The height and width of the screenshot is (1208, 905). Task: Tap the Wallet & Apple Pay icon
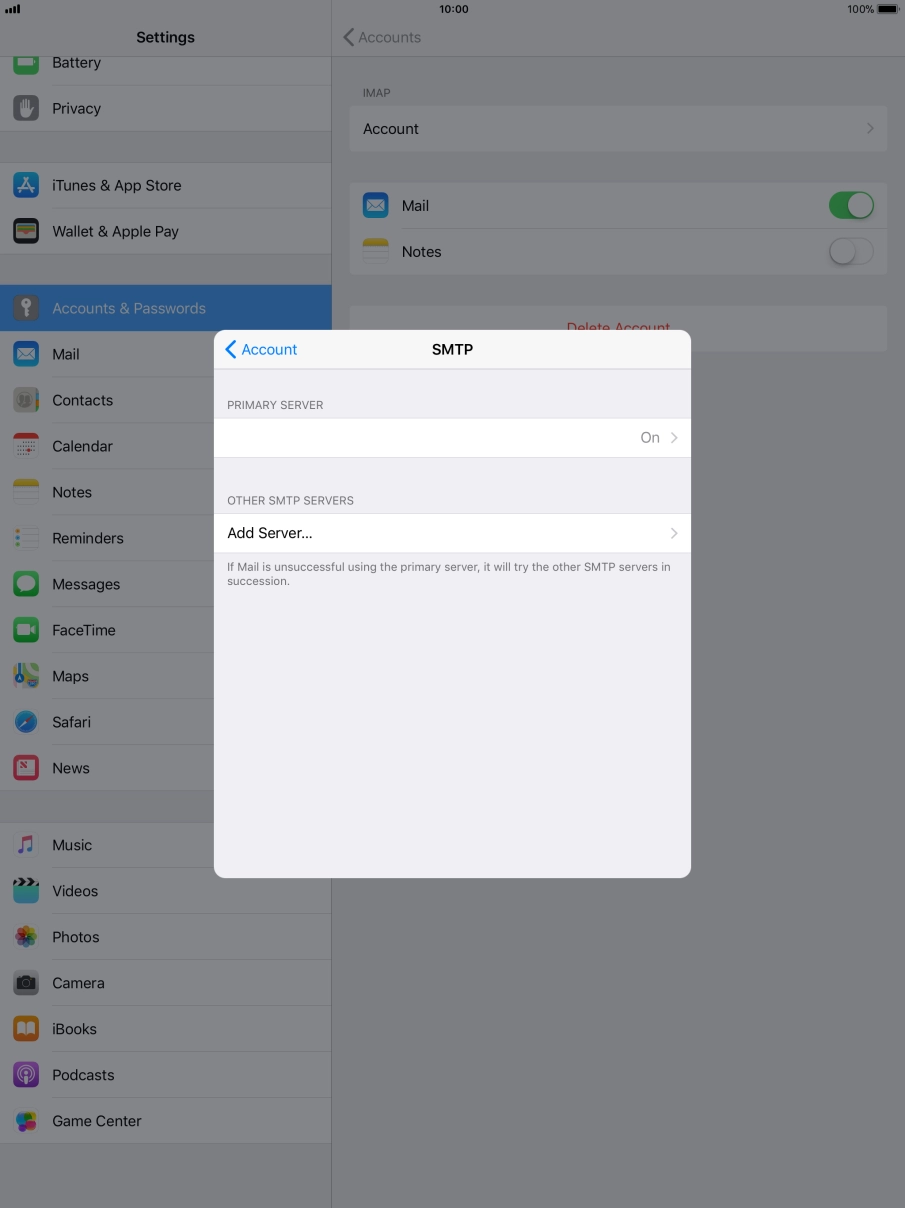(26, 231)
